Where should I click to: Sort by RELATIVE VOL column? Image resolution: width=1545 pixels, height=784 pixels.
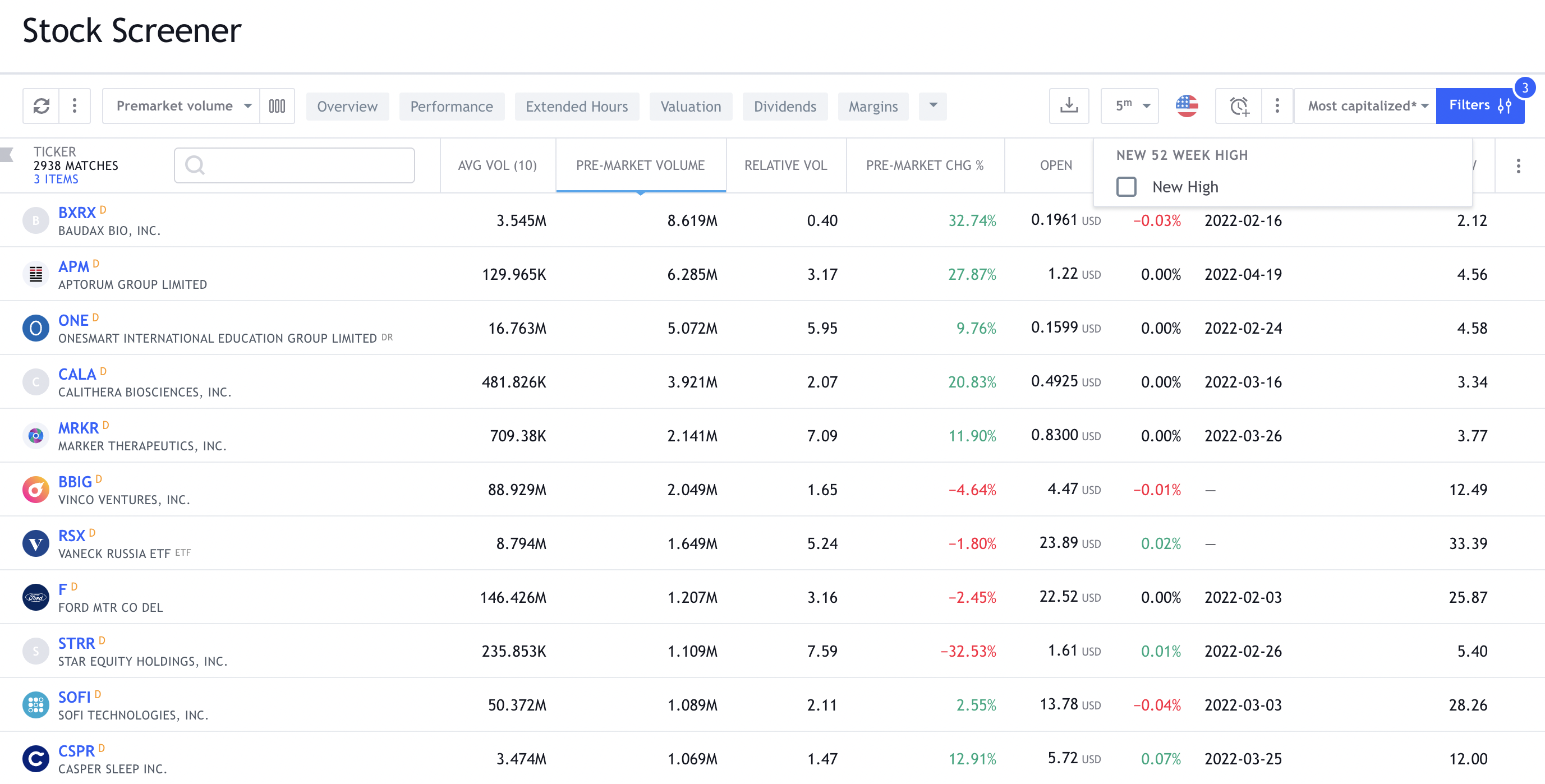click(x=786, y=165)
